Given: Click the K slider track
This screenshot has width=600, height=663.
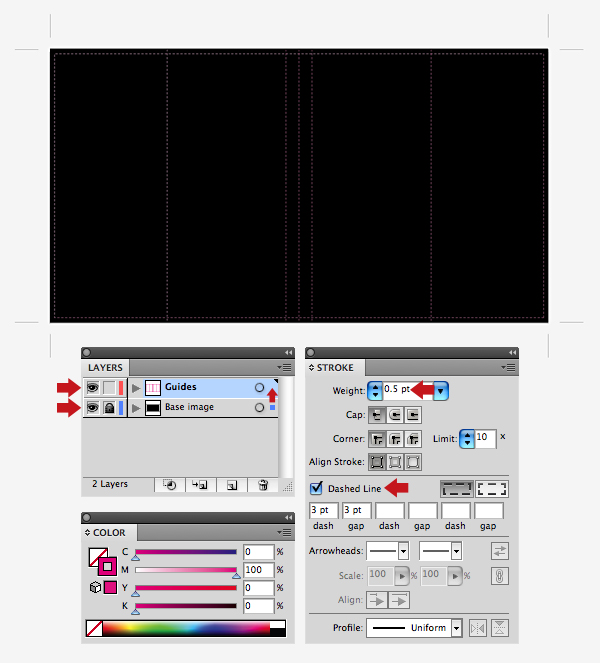Looking at the screenshot, I should click(x=186, y=606).
